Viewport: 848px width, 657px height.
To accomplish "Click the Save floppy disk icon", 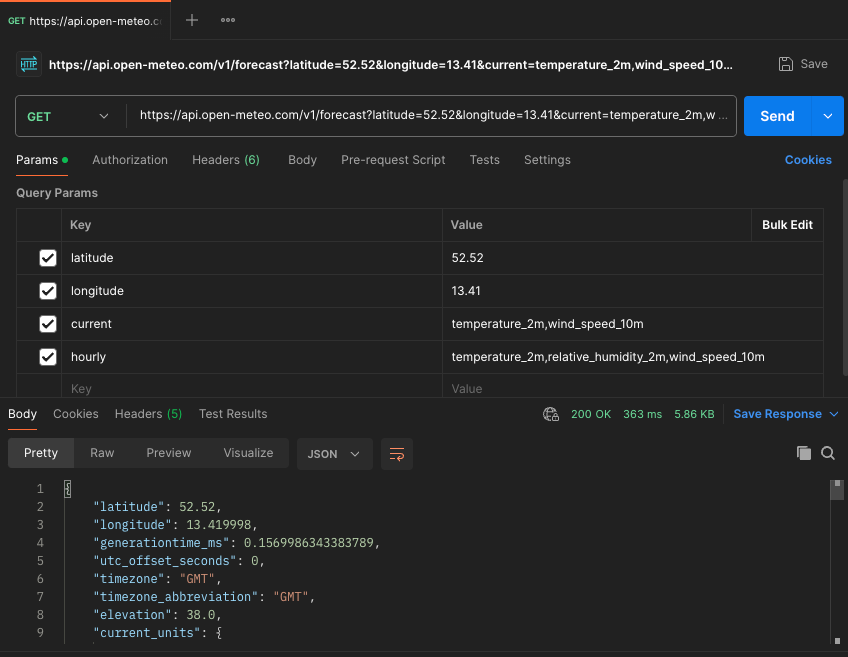I will (x=785, y=64).
